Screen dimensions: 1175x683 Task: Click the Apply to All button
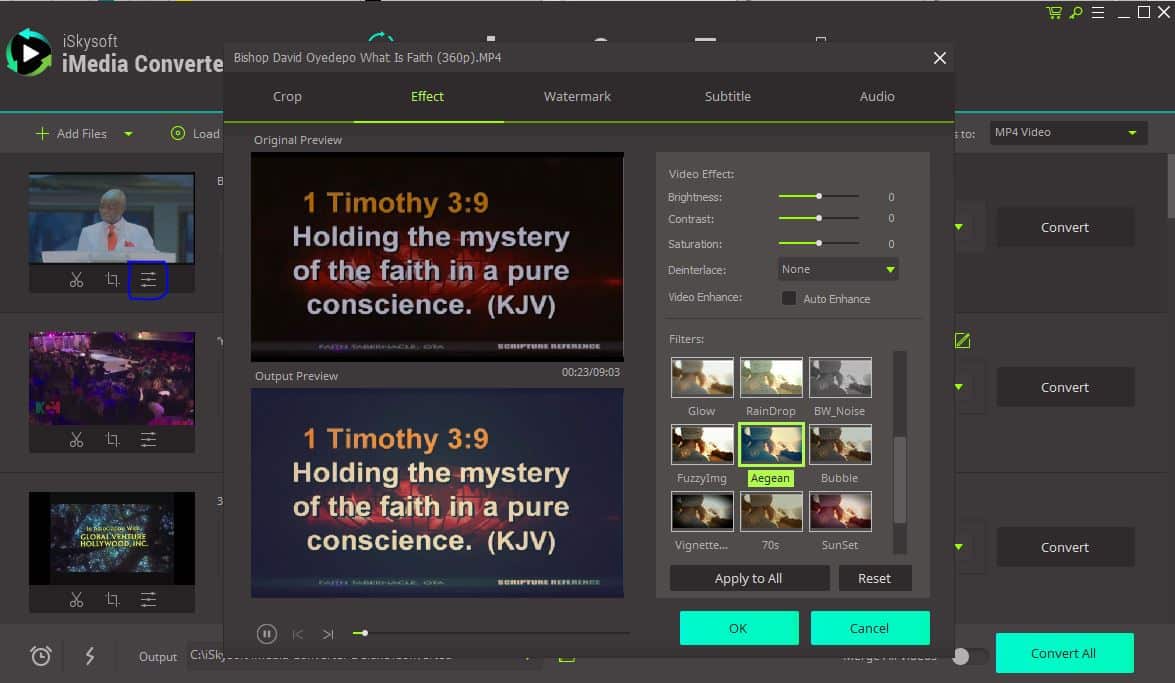(749, 578)
